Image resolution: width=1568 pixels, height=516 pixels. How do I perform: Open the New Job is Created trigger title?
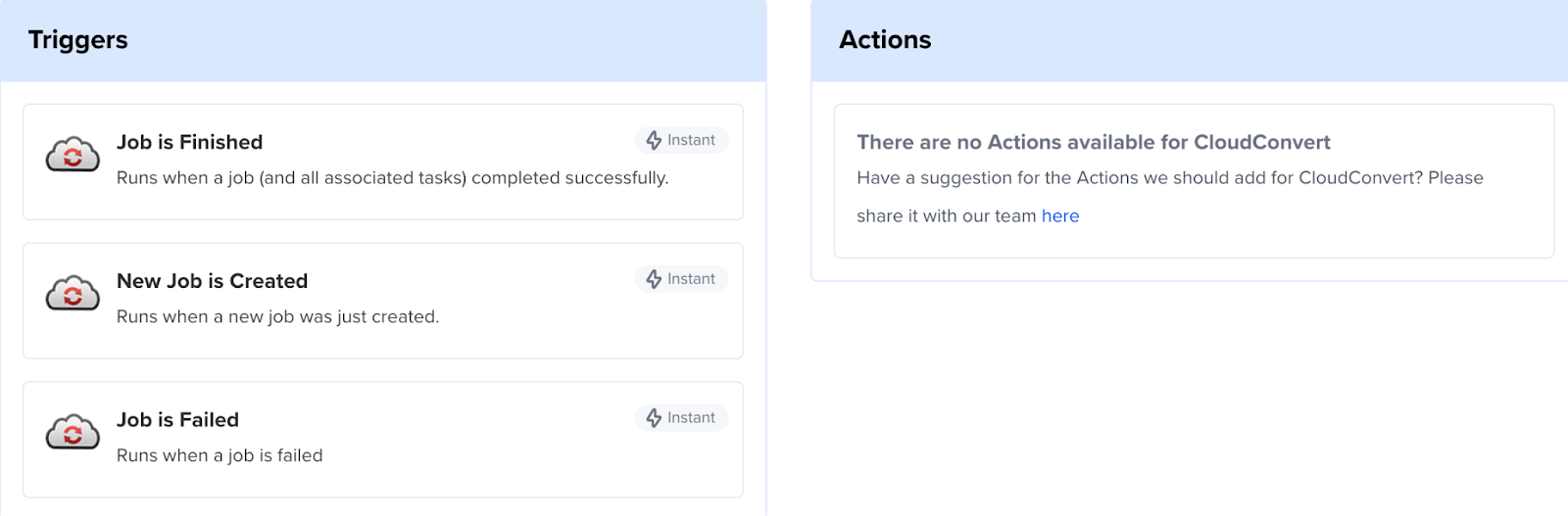[x=212, y=281]
